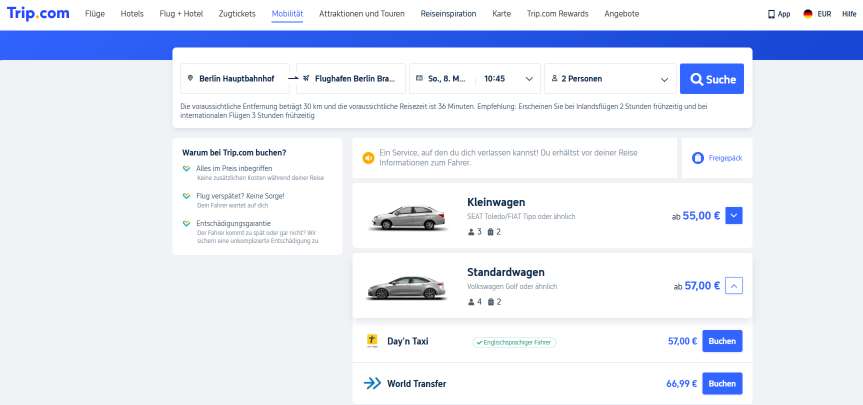Open the Angebote page
Image resolution: width=863 pixels, height=405 pixels.
point(622,14)
